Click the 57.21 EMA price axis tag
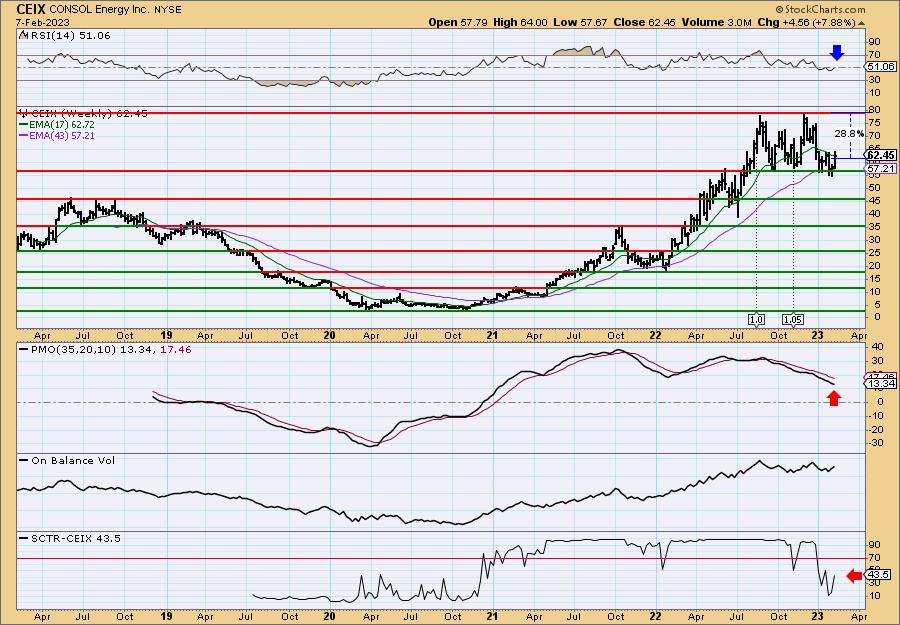The width and height of the screenshot is (900, 625). (x=881, y=169)
